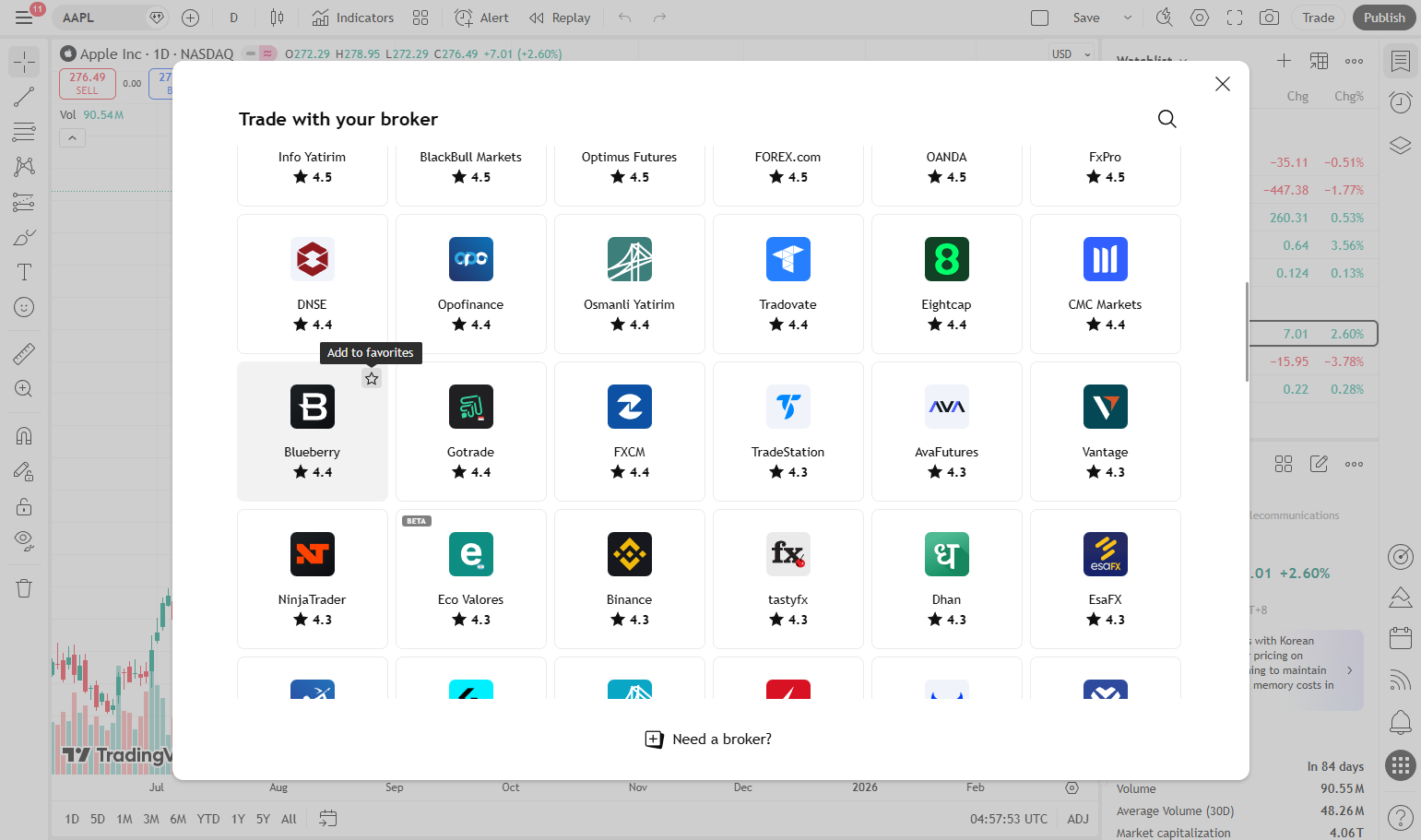The height and width of the screenshot is (840, 1421).
Task: Click the broker list scrollbar
Action: pyautogui.click(x=1247, y=332)
